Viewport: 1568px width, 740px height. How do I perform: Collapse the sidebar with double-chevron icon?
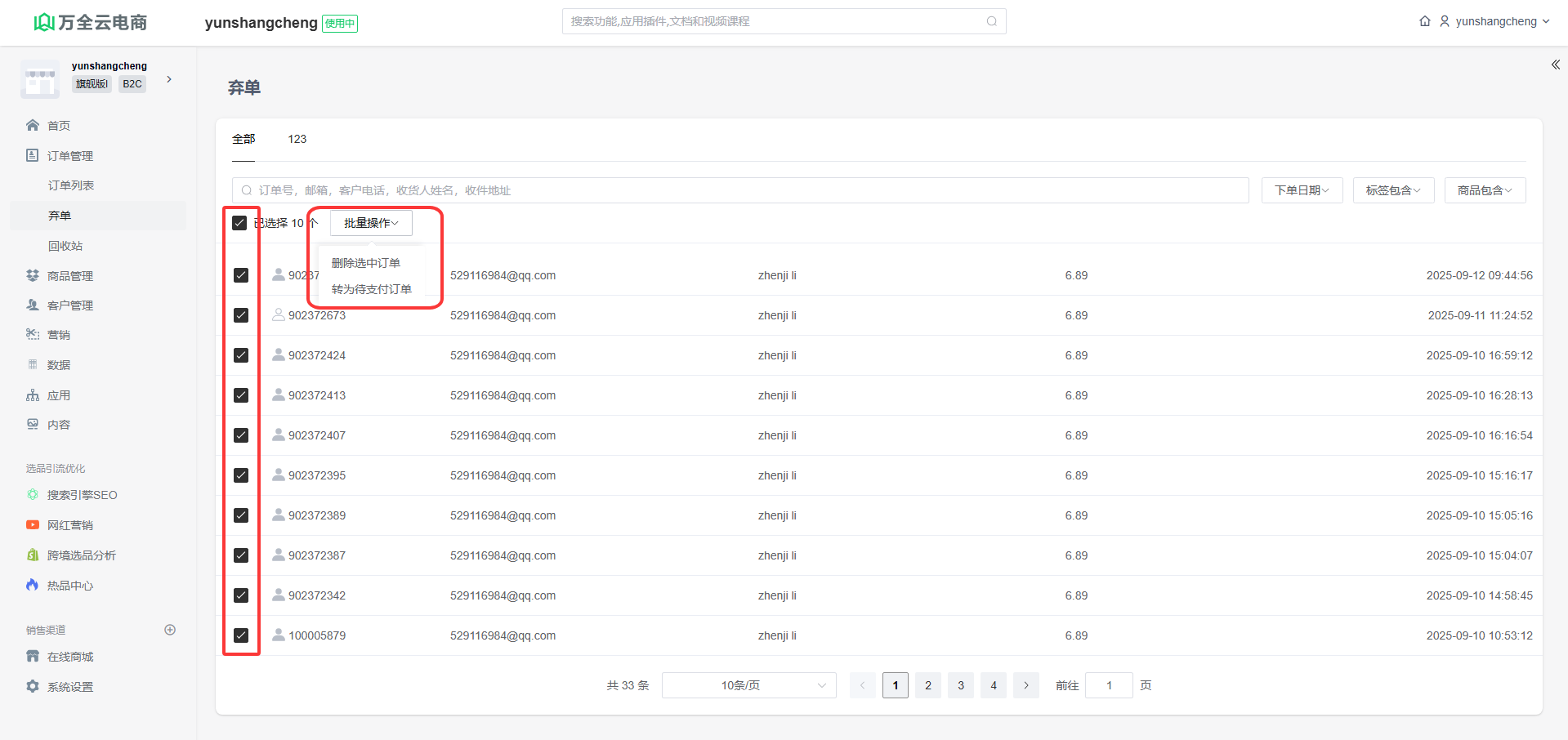[x=1555, y=65]
